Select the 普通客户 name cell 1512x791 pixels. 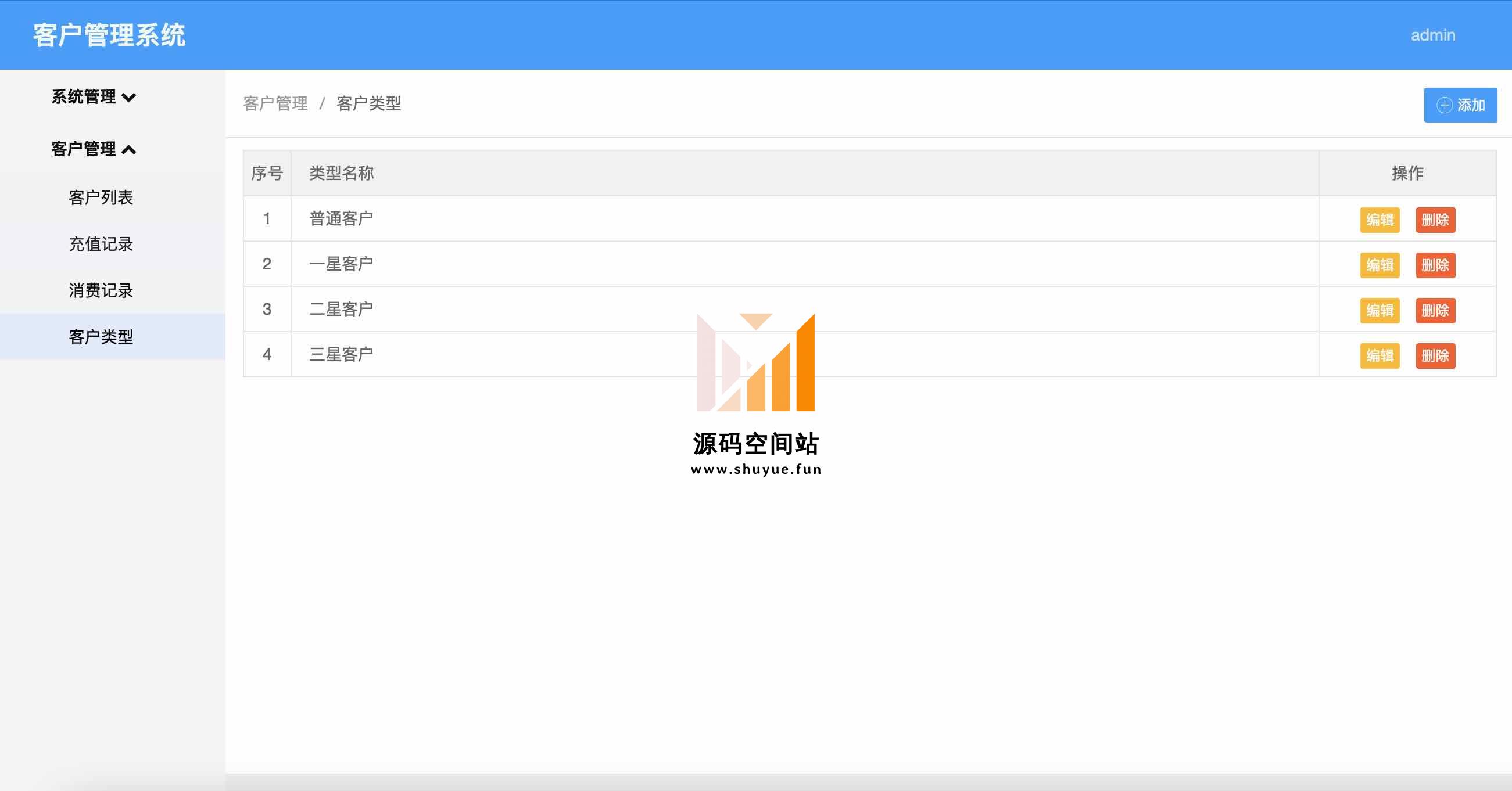(x=805, y=218)
